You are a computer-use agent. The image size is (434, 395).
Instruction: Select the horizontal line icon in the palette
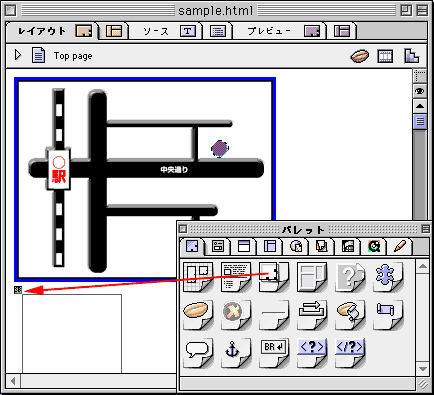coord(273,315)
